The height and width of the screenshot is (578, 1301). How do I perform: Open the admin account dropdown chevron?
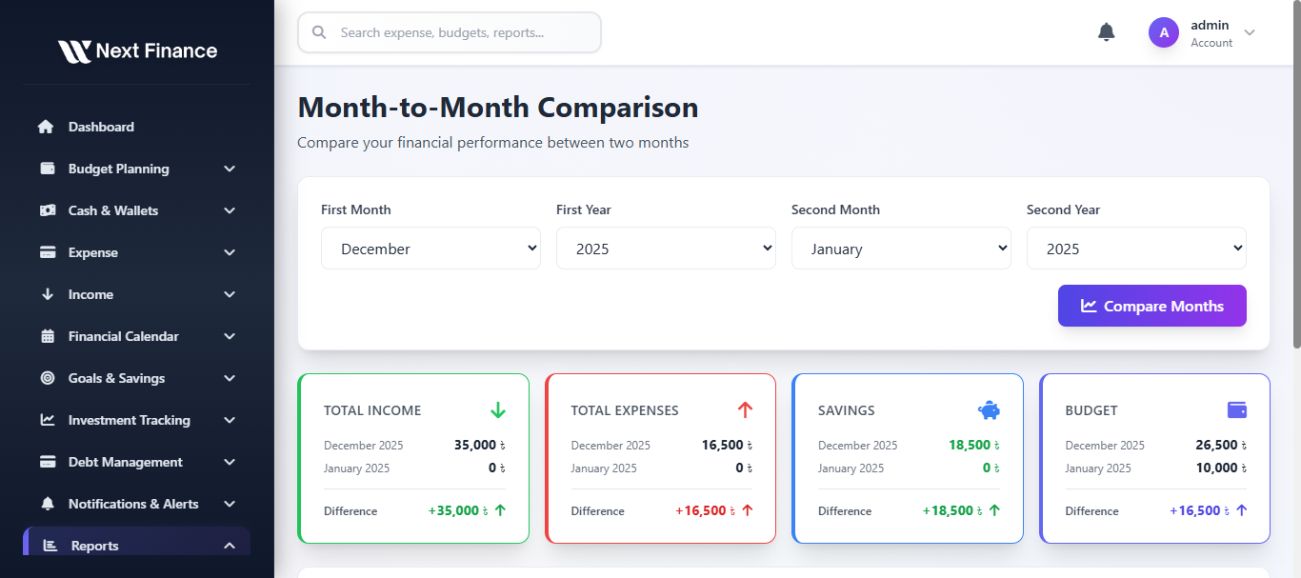(x=1249, y=32)
